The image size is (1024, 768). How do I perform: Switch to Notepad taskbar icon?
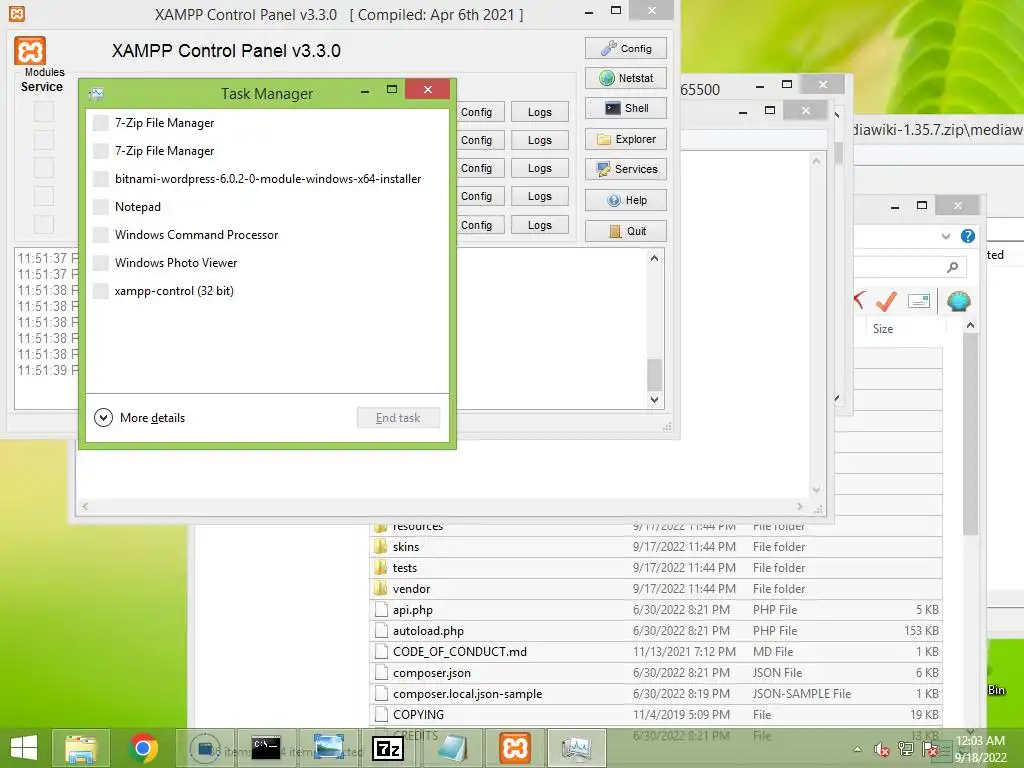pos(452,748)
